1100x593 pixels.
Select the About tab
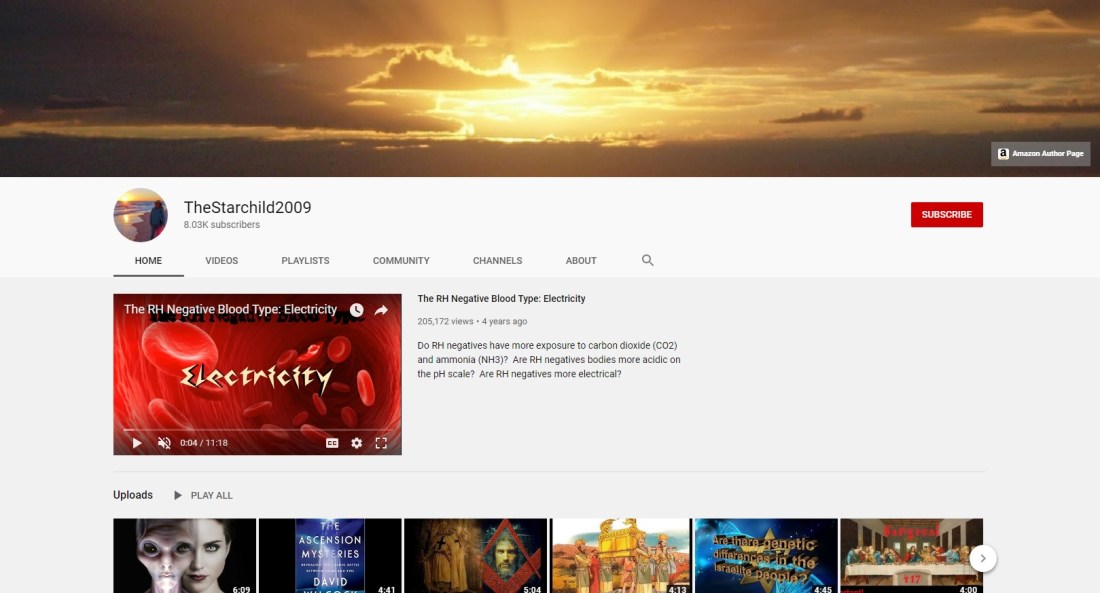tap(581, 261)
